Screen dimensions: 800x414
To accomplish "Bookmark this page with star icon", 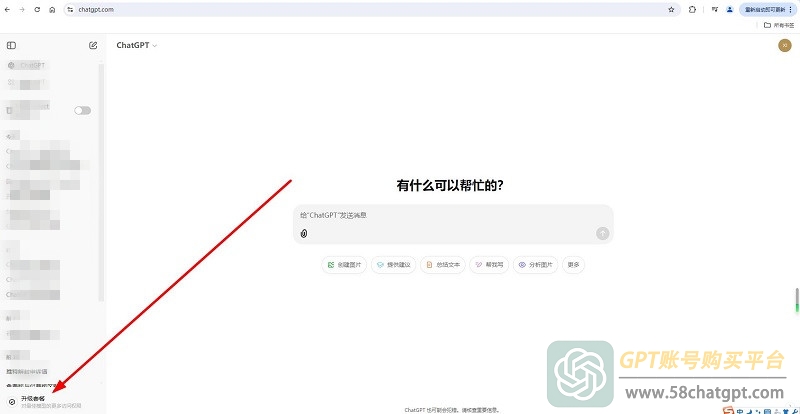I will (x=671, y=10).
